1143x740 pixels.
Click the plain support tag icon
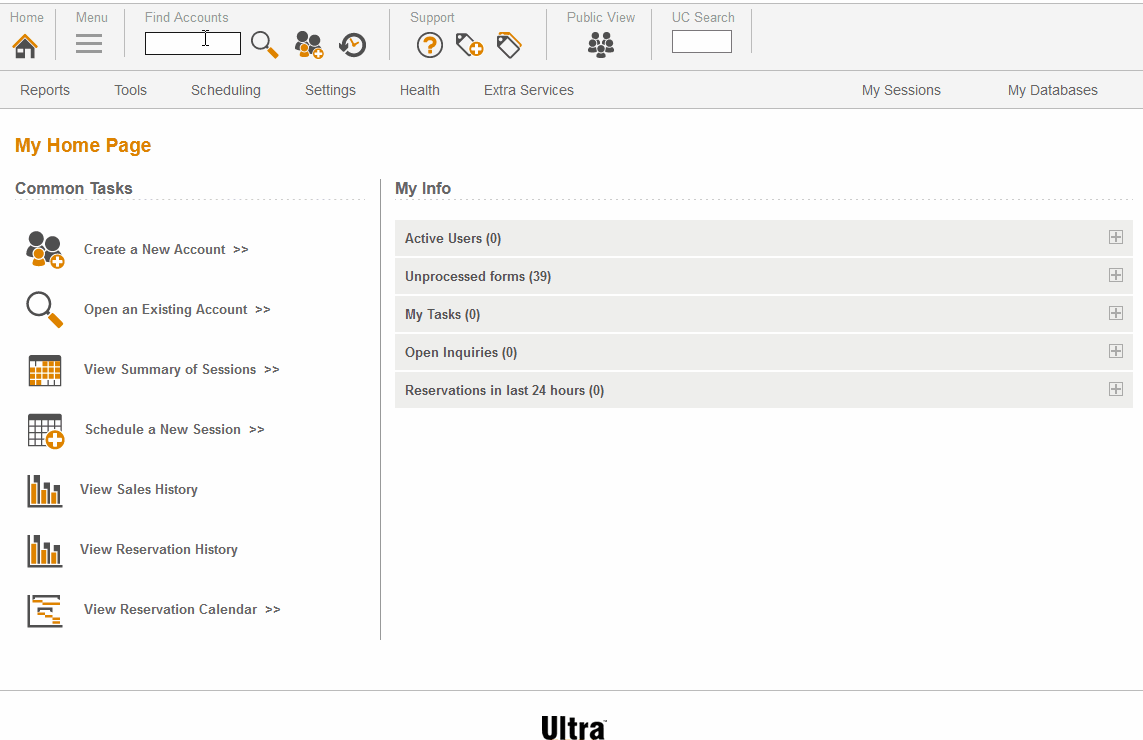tap(509, 45)
